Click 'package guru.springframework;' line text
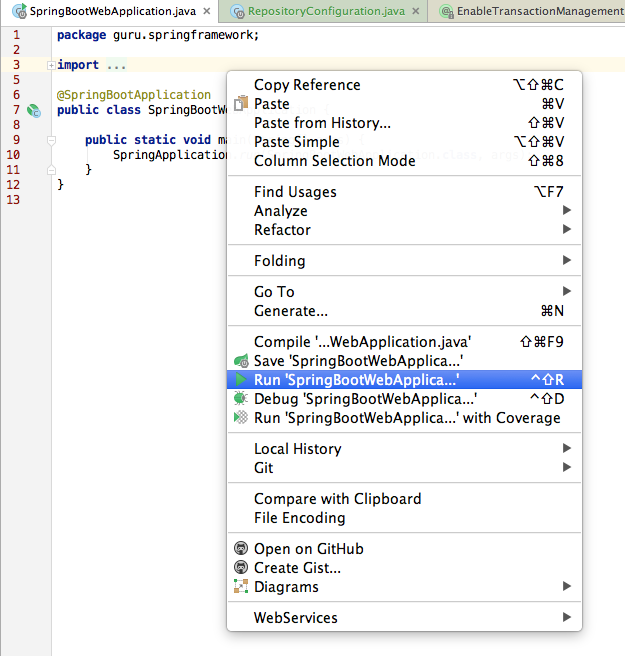 click(x=158, y=35)
